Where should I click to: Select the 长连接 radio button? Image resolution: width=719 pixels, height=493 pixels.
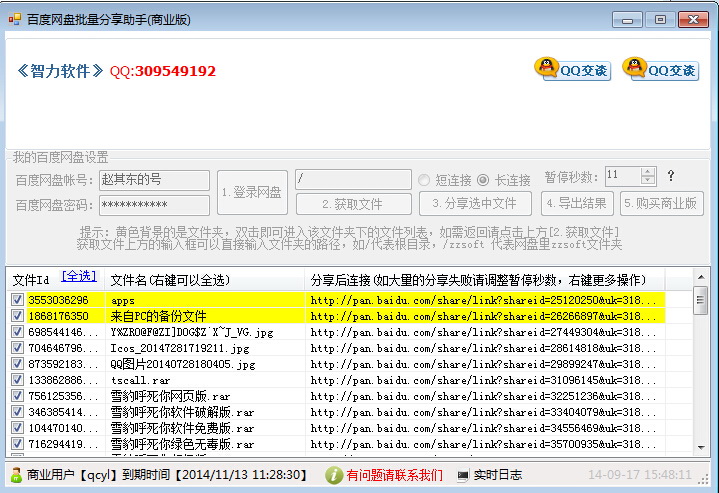(x=483, y=180)
